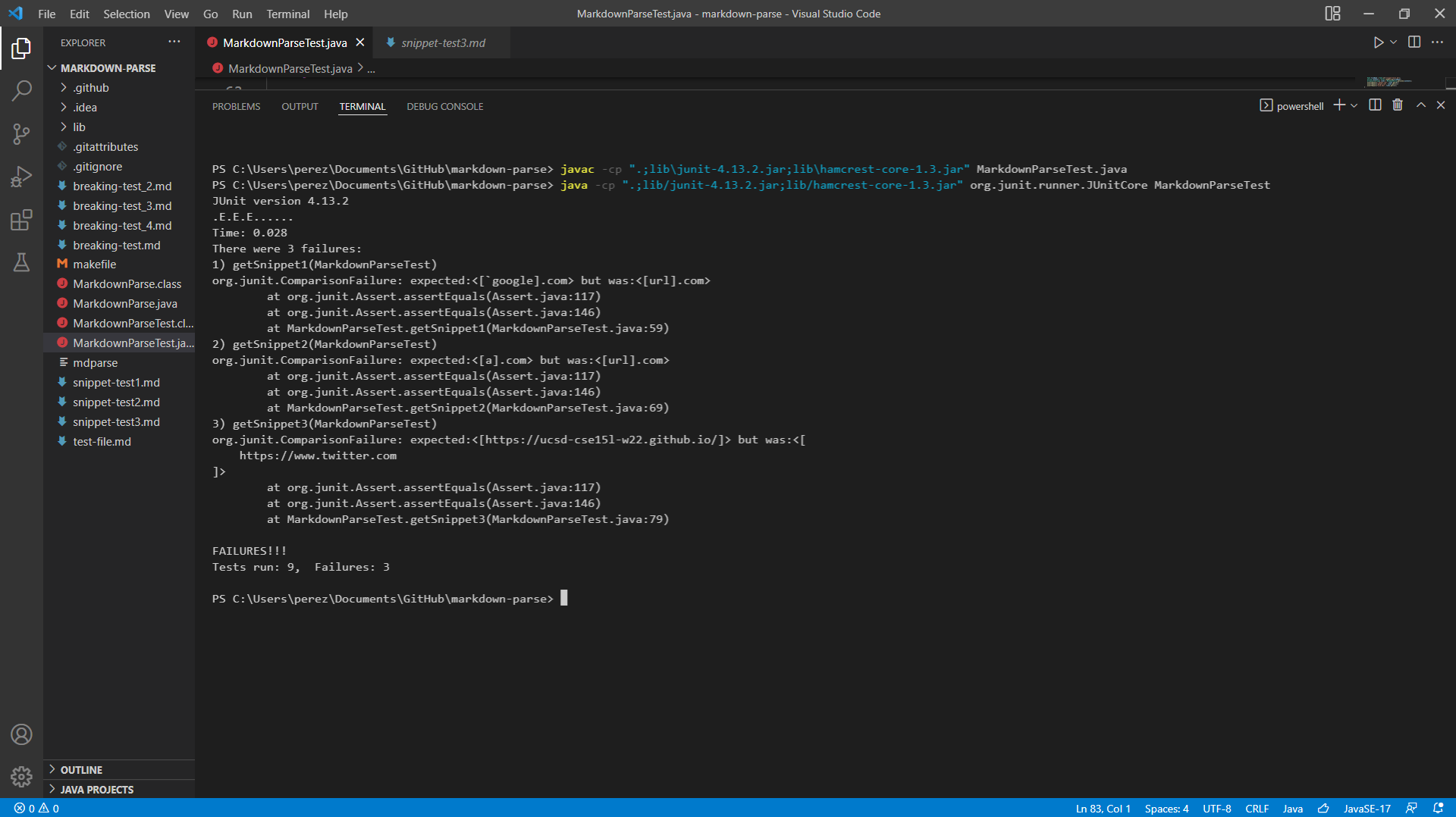This screenshot has width=1456, height=817.
Task: Split the terminal panel
Action: [x=1375, y=105]
